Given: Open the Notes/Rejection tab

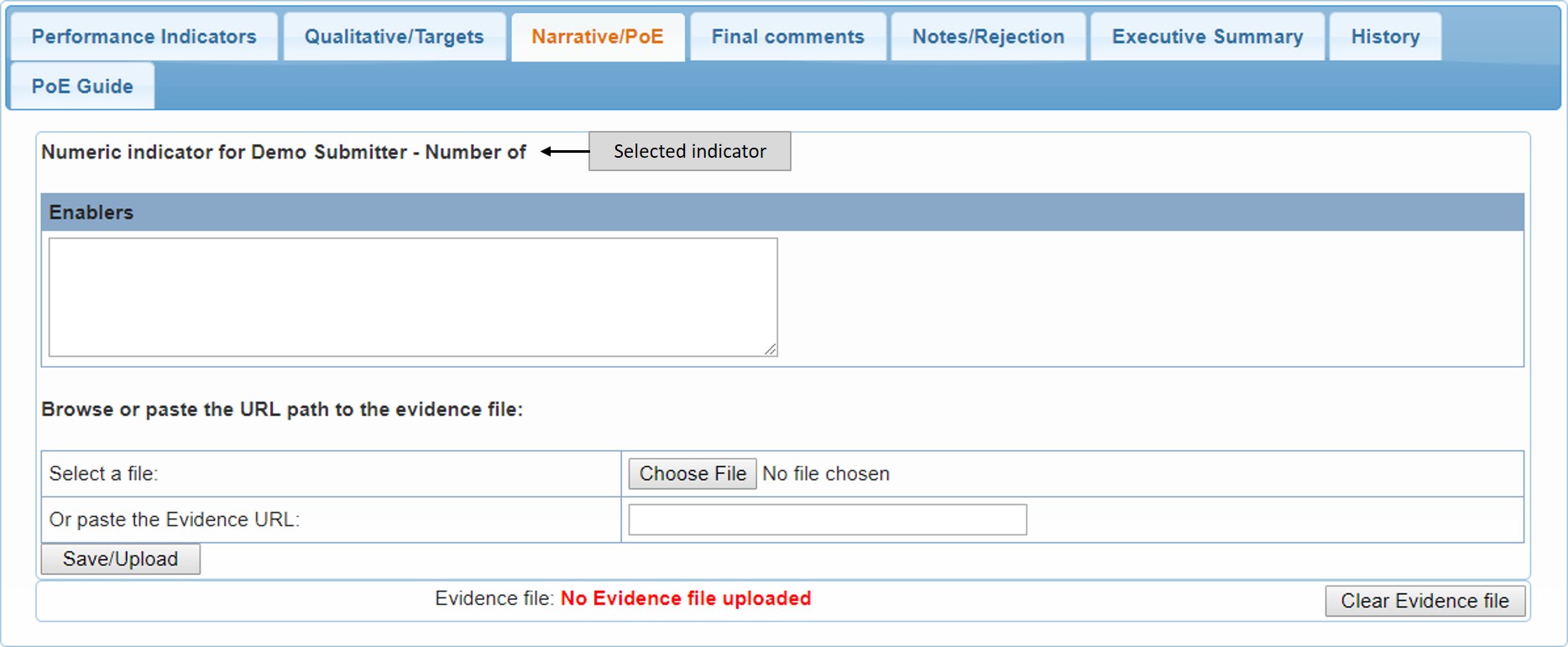Looking at the screenshot, I should click(988, 37).
